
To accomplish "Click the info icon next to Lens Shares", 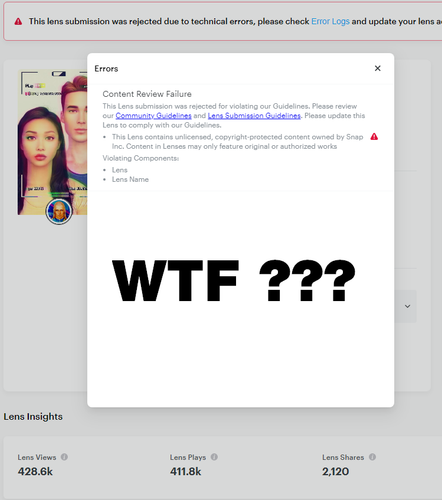I will 372,457.
